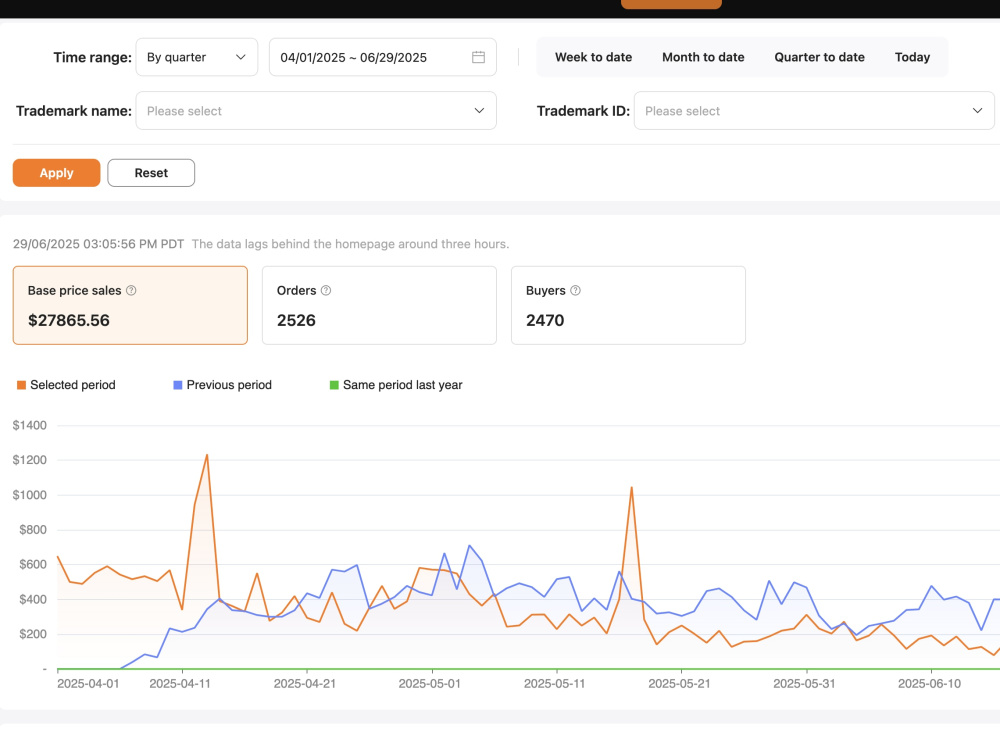The height and width of the screenshot is (750, 1000).
Task: Select the Today shortcut
Action: [x=912, y=57]
